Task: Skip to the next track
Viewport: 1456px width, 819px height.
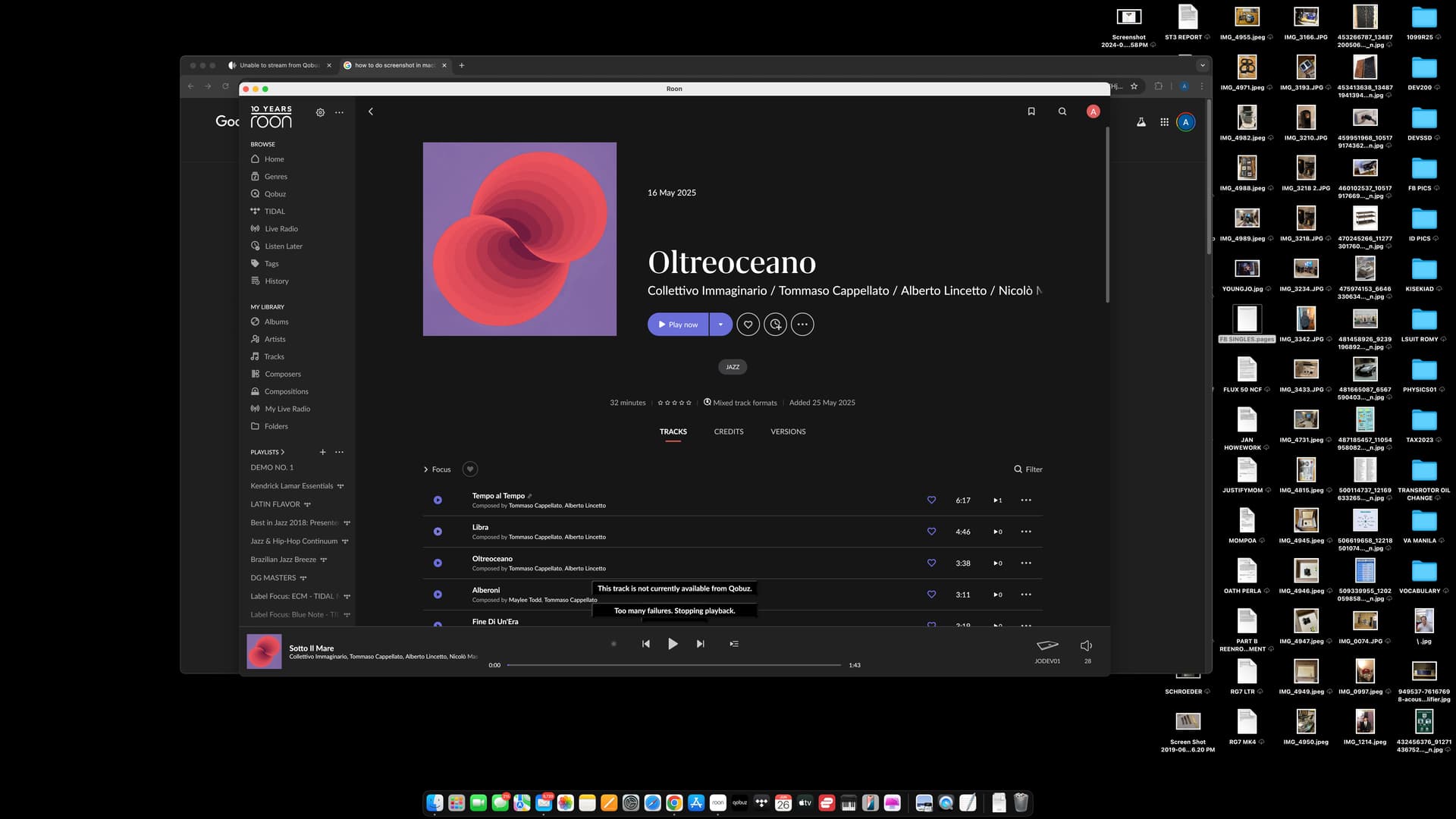Action: pyautogui.click(x=701, y=644)
